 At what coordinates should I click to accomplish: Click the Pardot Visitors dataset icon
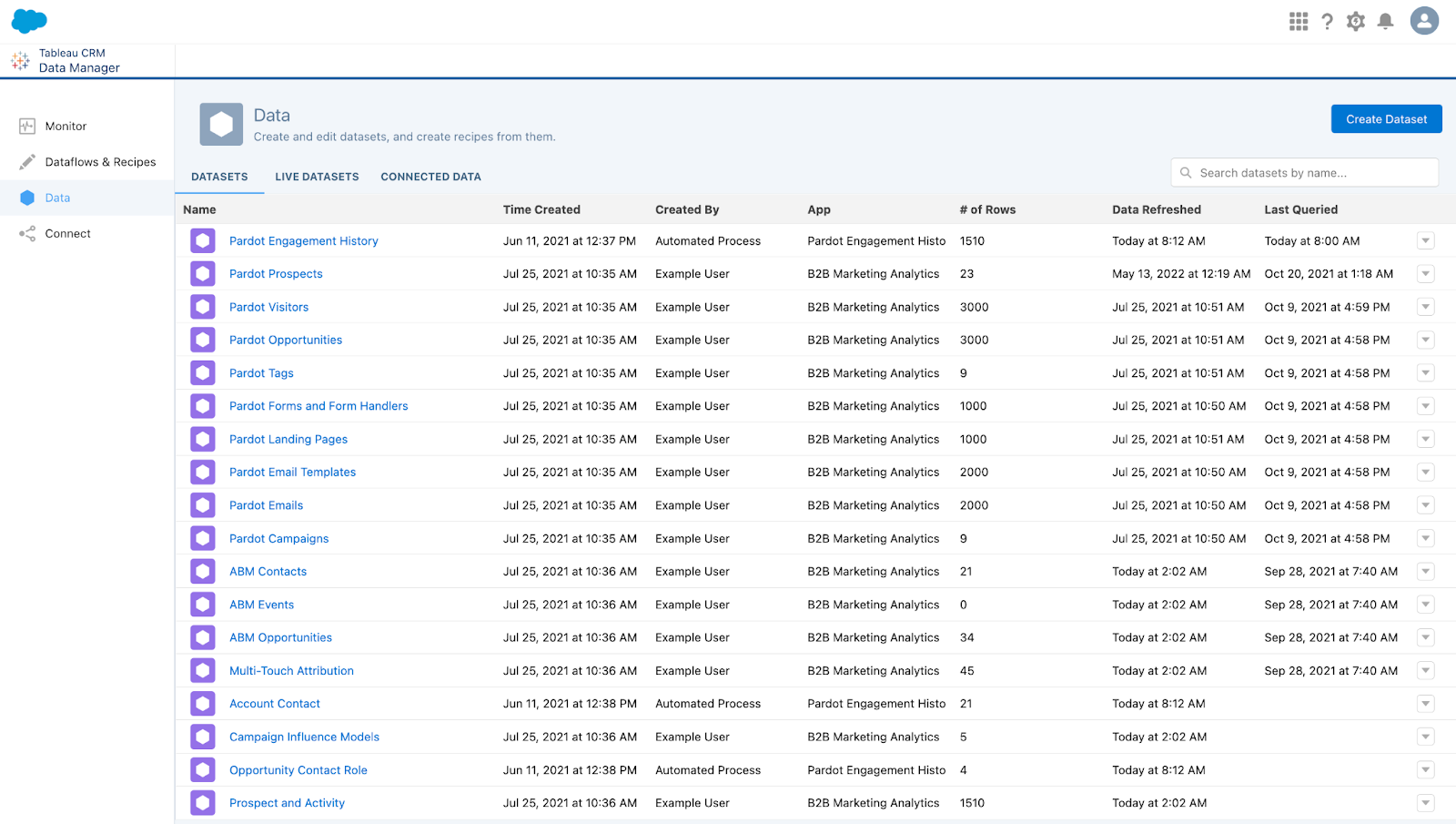pyautogui.click(x=203, y=307)
